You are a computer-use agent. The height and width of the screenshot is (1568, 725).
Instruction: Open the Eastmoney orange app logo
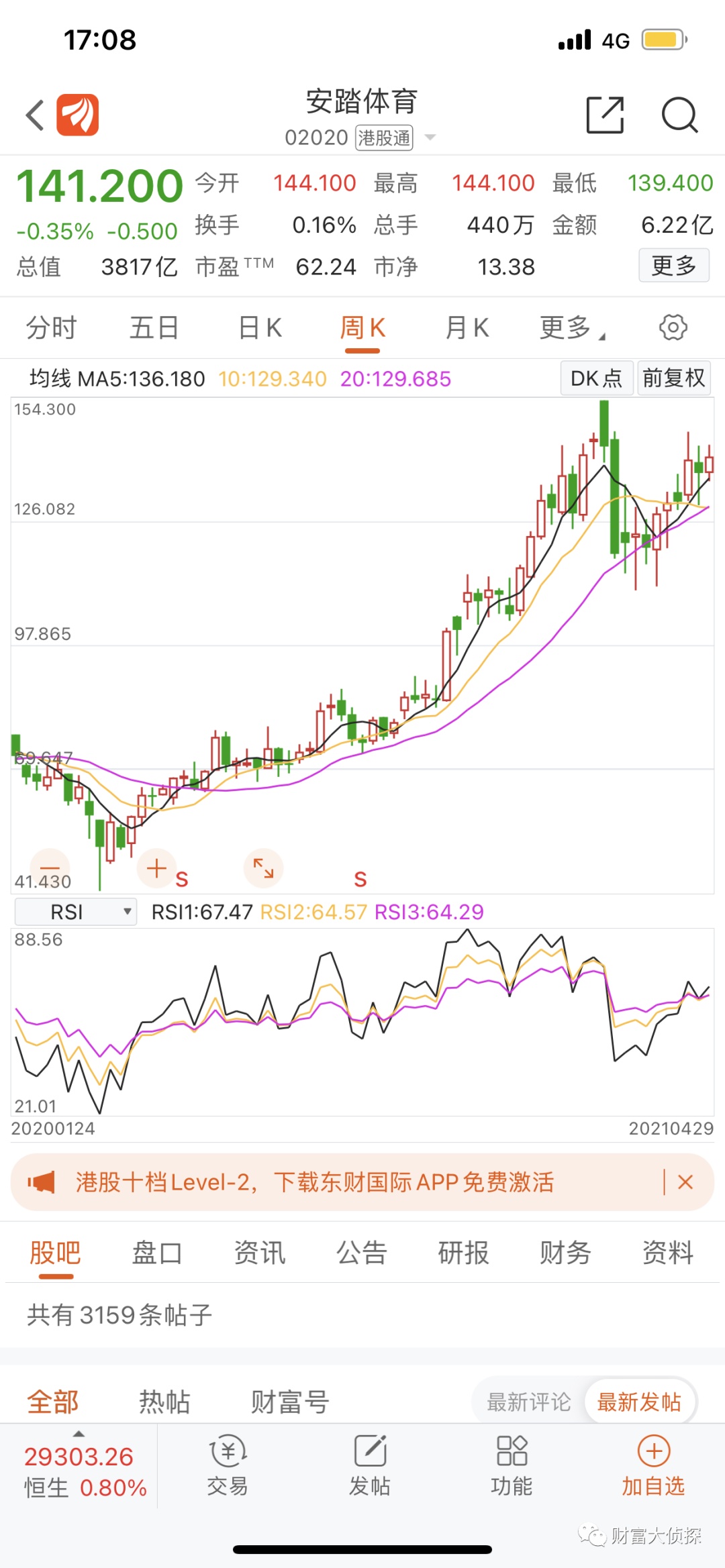(x=77, y=115)
